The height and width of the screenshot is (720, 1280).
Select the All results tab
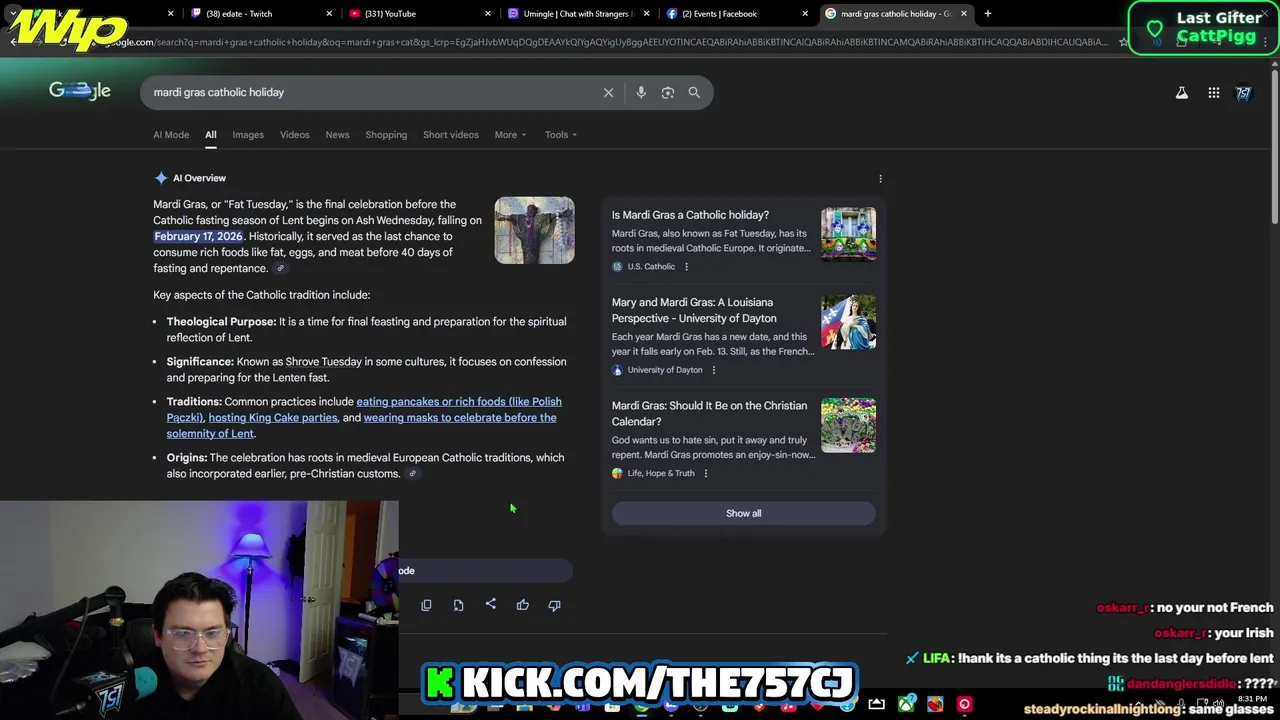tap(211, 135)
